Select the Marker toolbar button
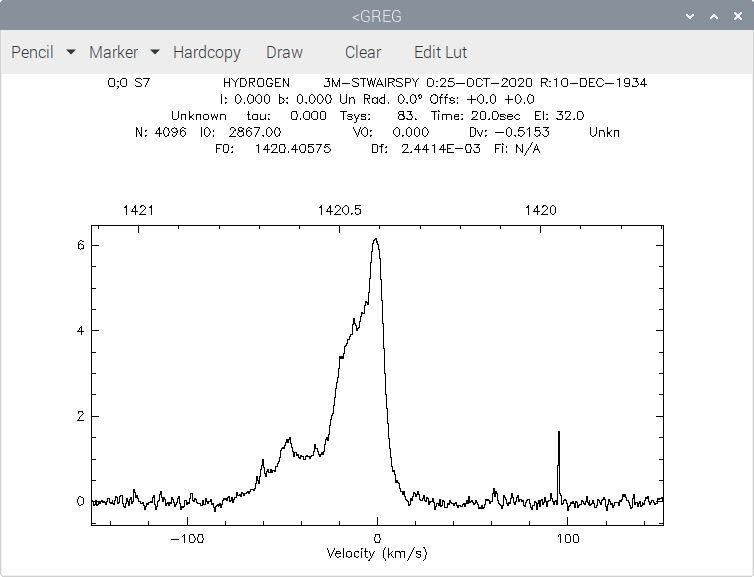This screenshot has height=577, width=754. click(x=113, y=52)
